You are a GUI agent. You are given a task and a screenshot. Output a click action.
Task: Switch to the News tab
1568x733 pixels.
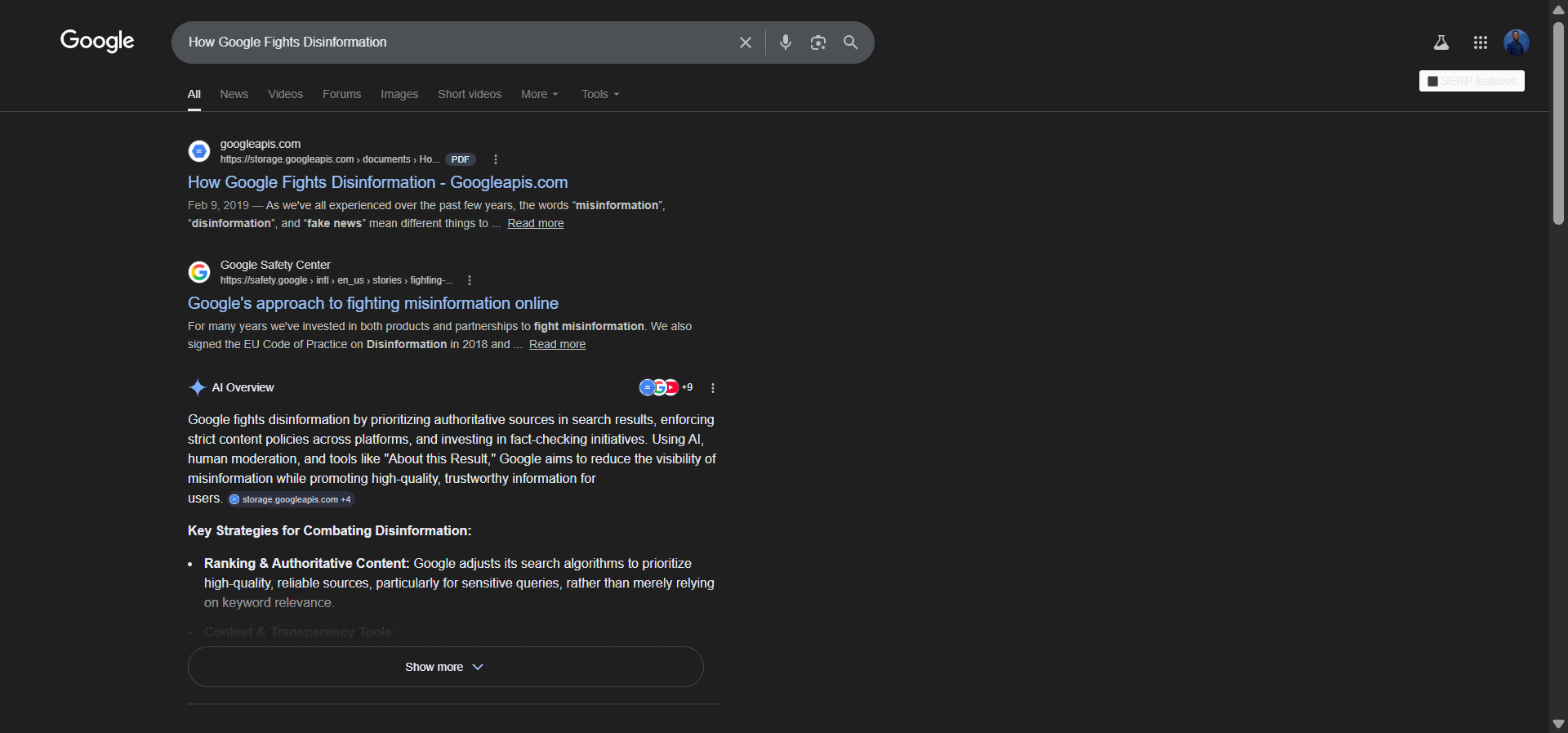click(234, 94)
